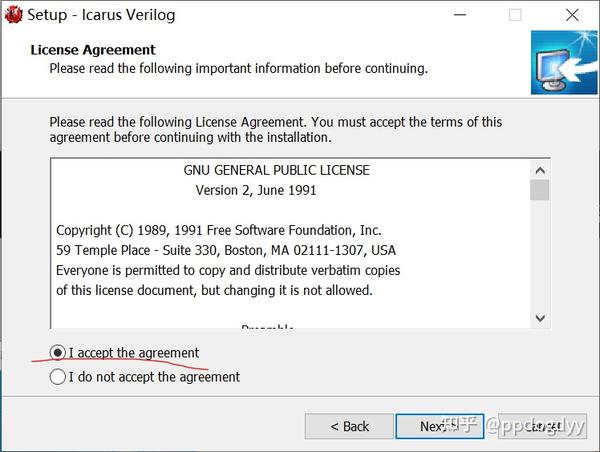Image resolution: width=600 pixels, height=452 pixels.
Task: Close the Icarus Verilog setup window
Action: (571, 15)
